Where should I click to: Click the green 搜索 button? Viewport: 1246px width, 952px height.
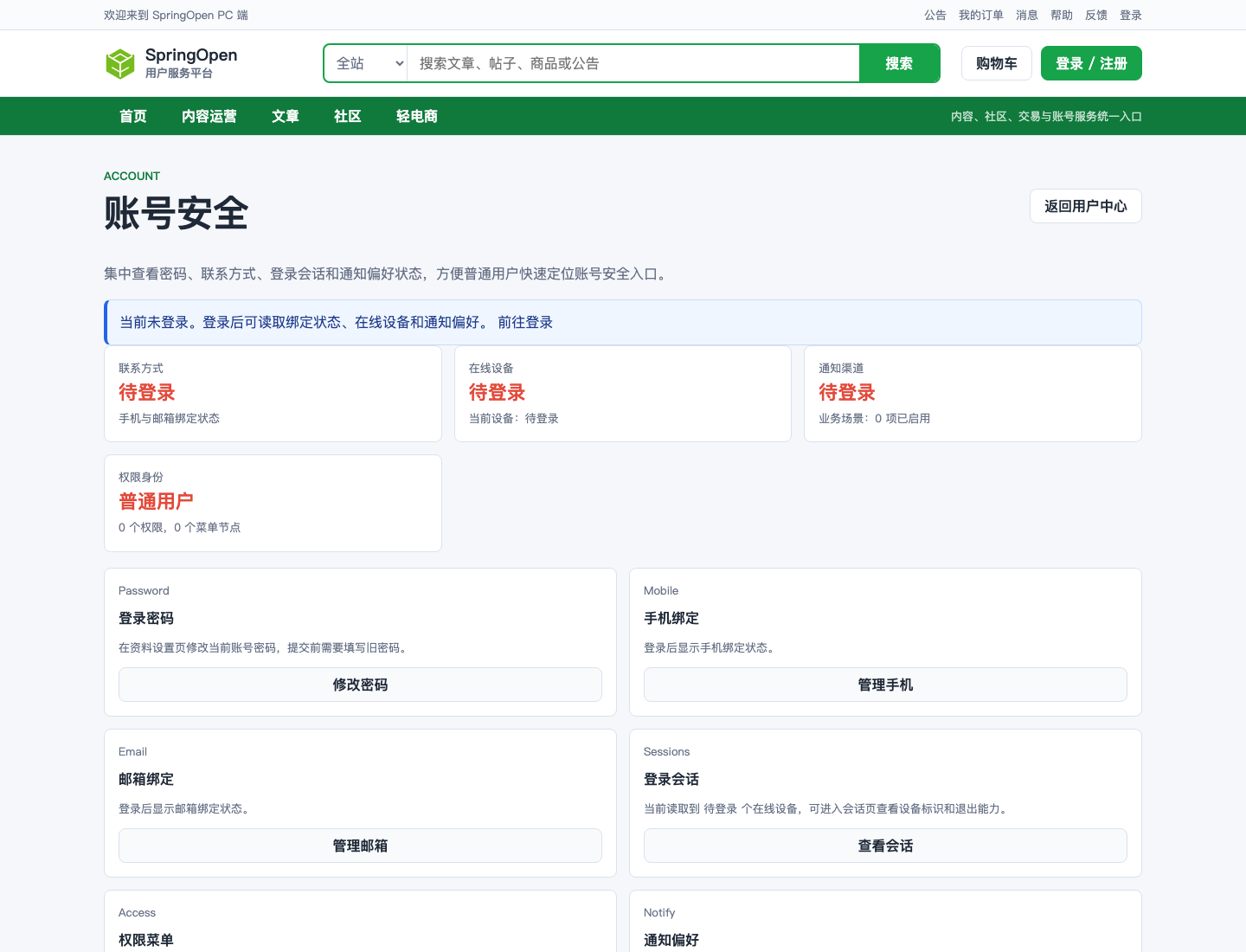point(899,63)
